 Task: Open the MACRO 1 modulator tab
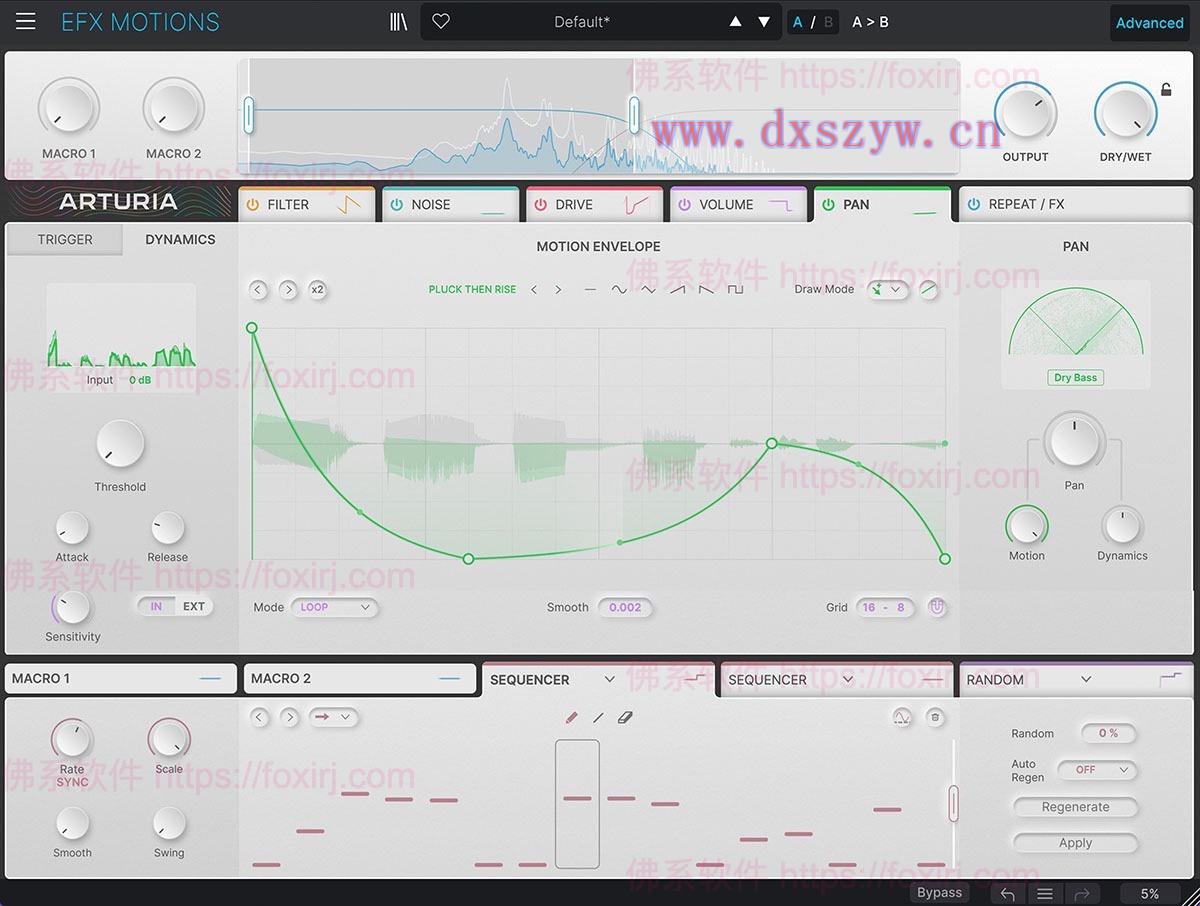point(121,679)
